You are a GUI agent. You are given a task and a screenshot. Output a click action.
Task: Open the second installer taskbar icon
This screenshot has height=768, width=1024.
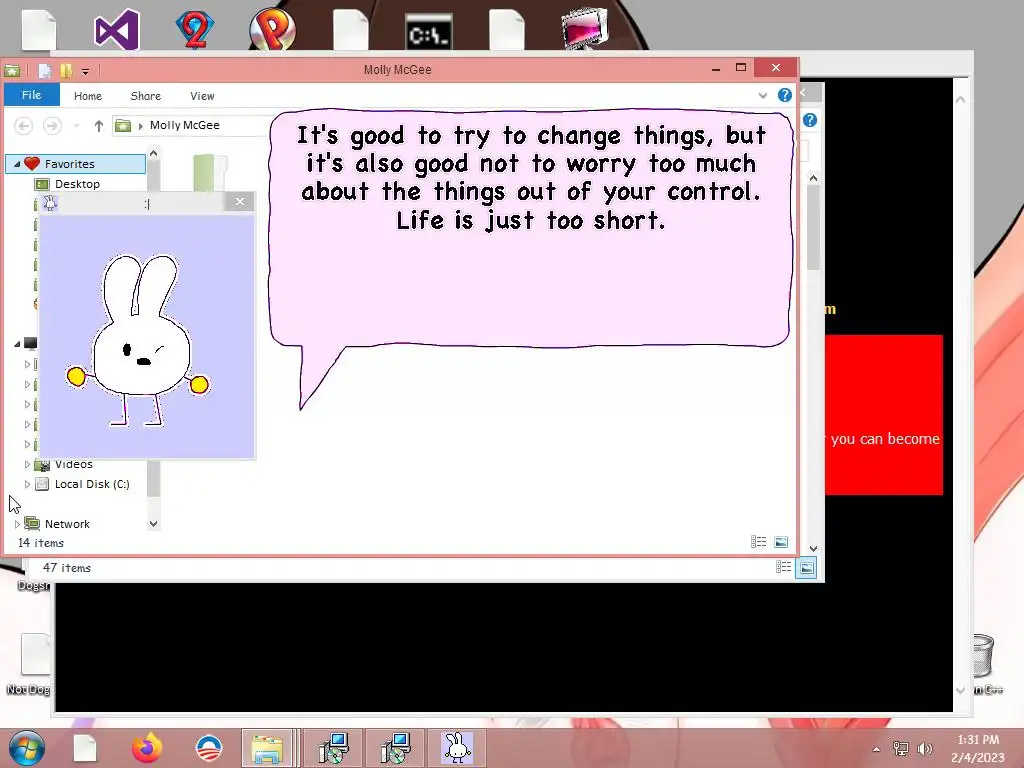(x=394, y=748)
